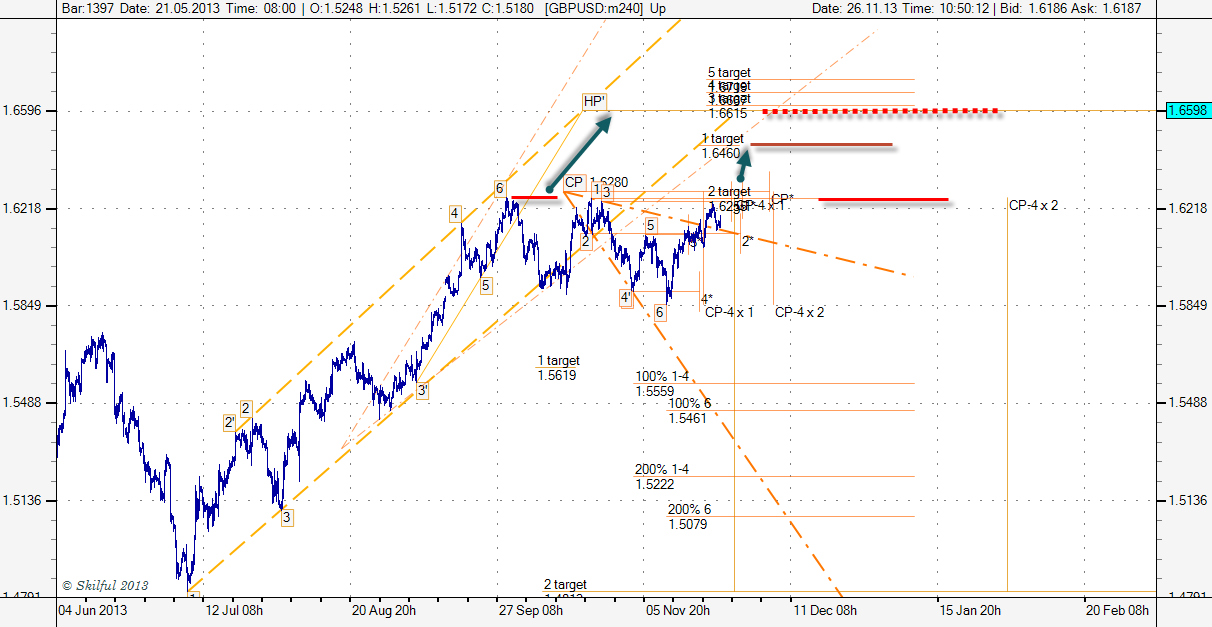Click the 1 target 1.6460 label
1212x627 pixels.
pyautogui.click(x=722, y=146)
